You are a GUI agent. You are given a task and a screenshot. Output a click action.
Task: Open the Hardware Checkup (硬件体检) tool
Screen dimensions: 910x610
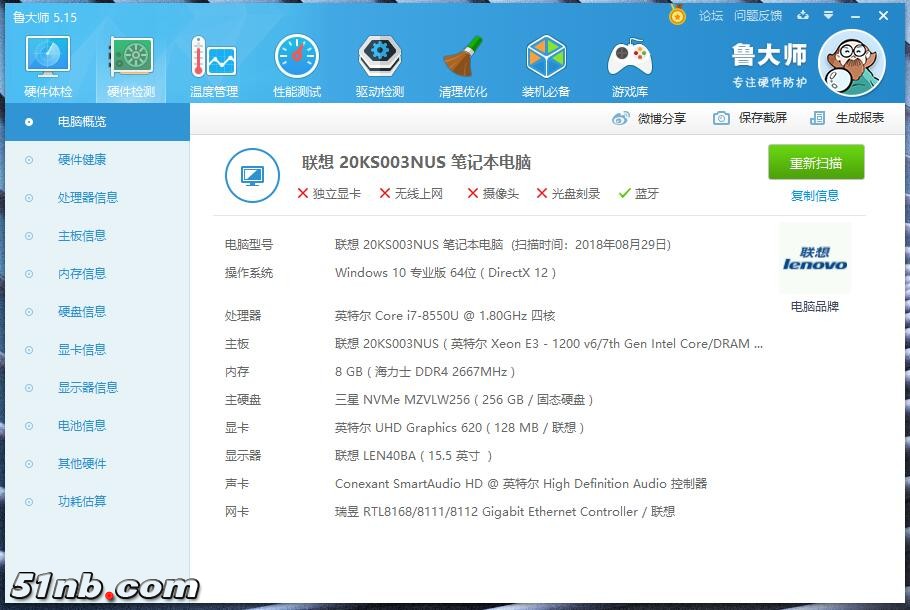47,63
